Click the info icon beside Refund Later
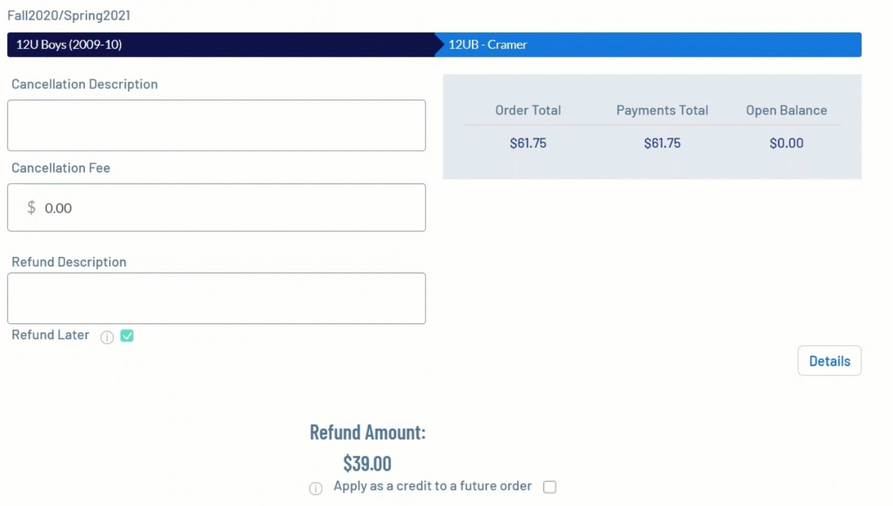This screenshot has width=893, height=506. 107,337
